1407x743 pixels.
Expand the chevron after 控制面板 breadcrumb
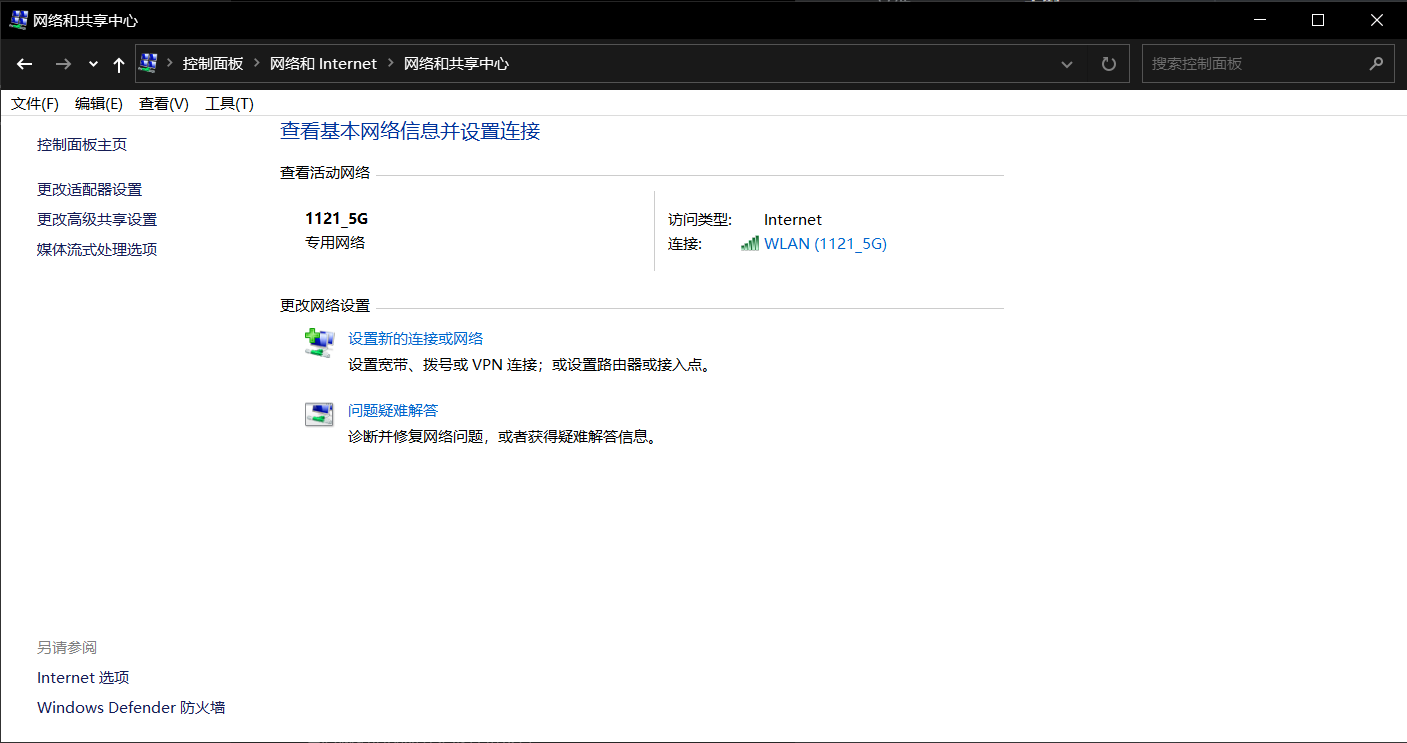257,63
